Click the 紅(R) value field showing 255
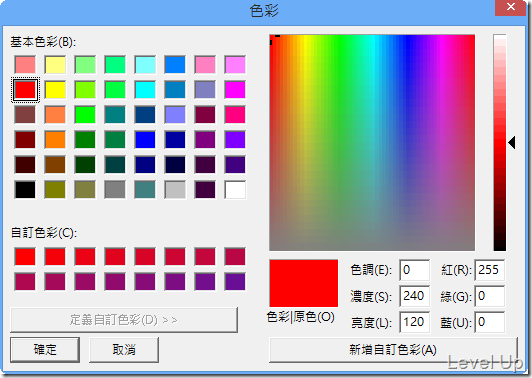The image size is (532, 378). 490,270
